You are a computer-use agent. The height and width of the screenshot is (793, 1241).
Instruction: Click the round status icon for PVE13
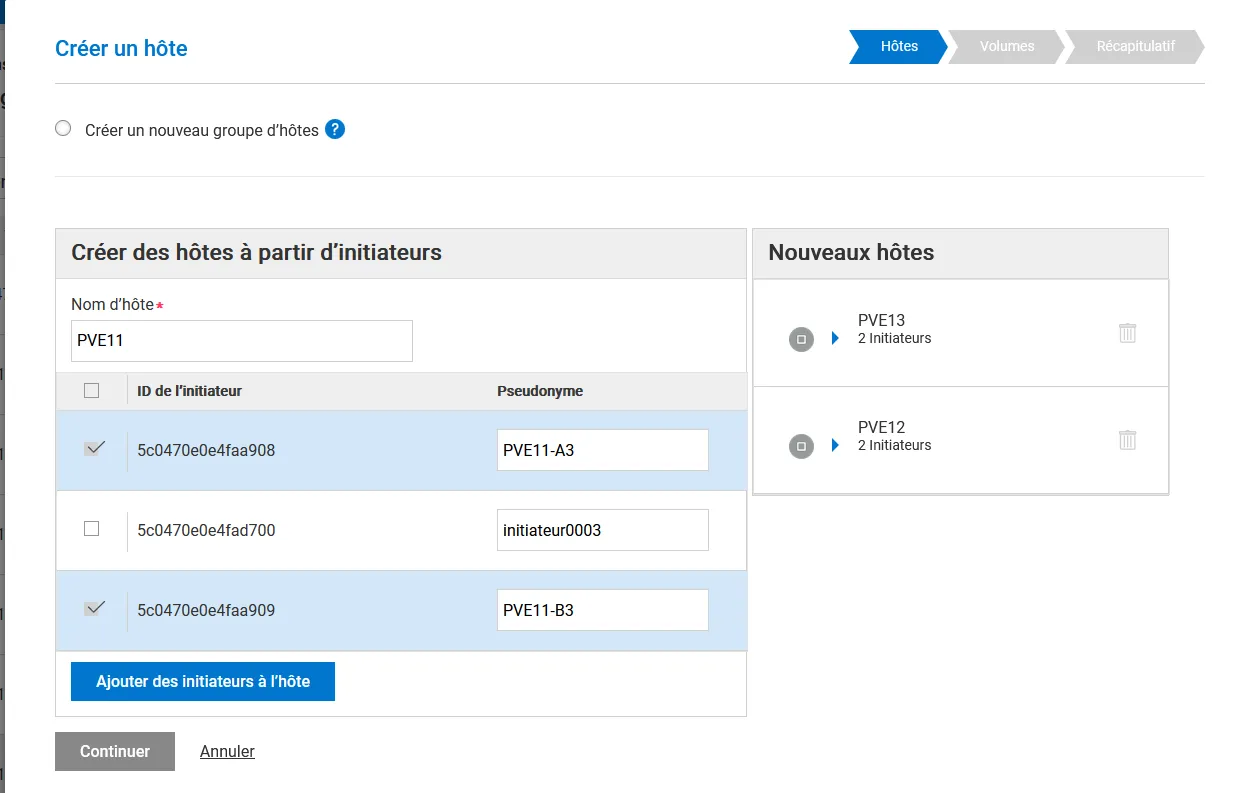pyautogui.click(x=801, y=339)
